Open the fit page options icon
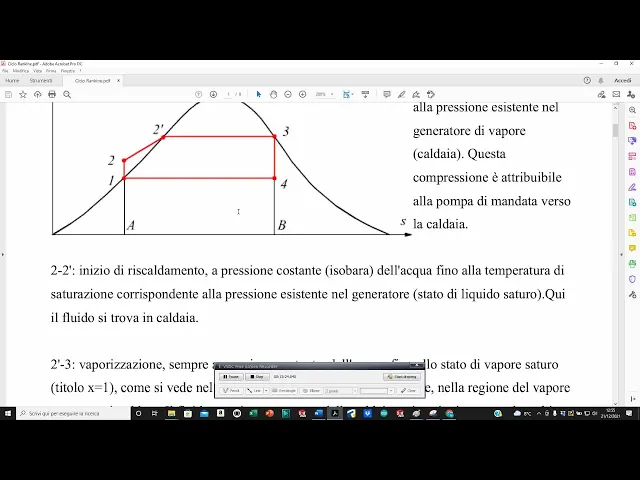 pyautogui.click(x=348, y=95)
